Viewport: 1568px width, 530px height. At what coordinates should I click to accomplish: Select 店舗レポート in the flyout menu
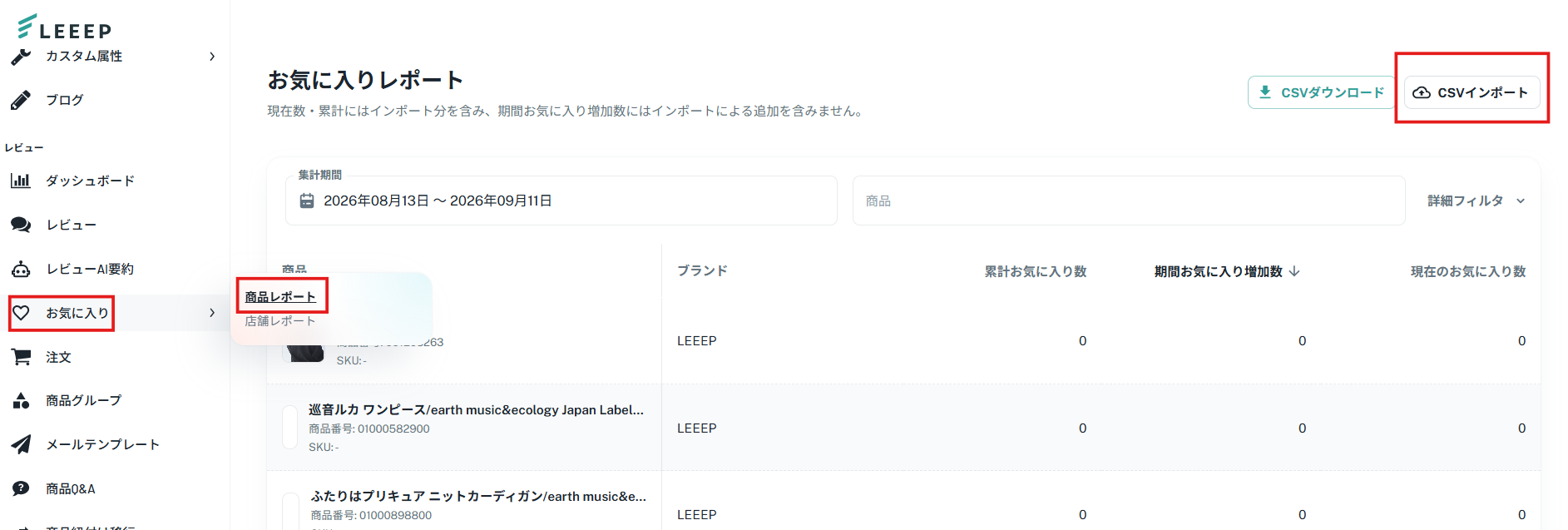280,321
